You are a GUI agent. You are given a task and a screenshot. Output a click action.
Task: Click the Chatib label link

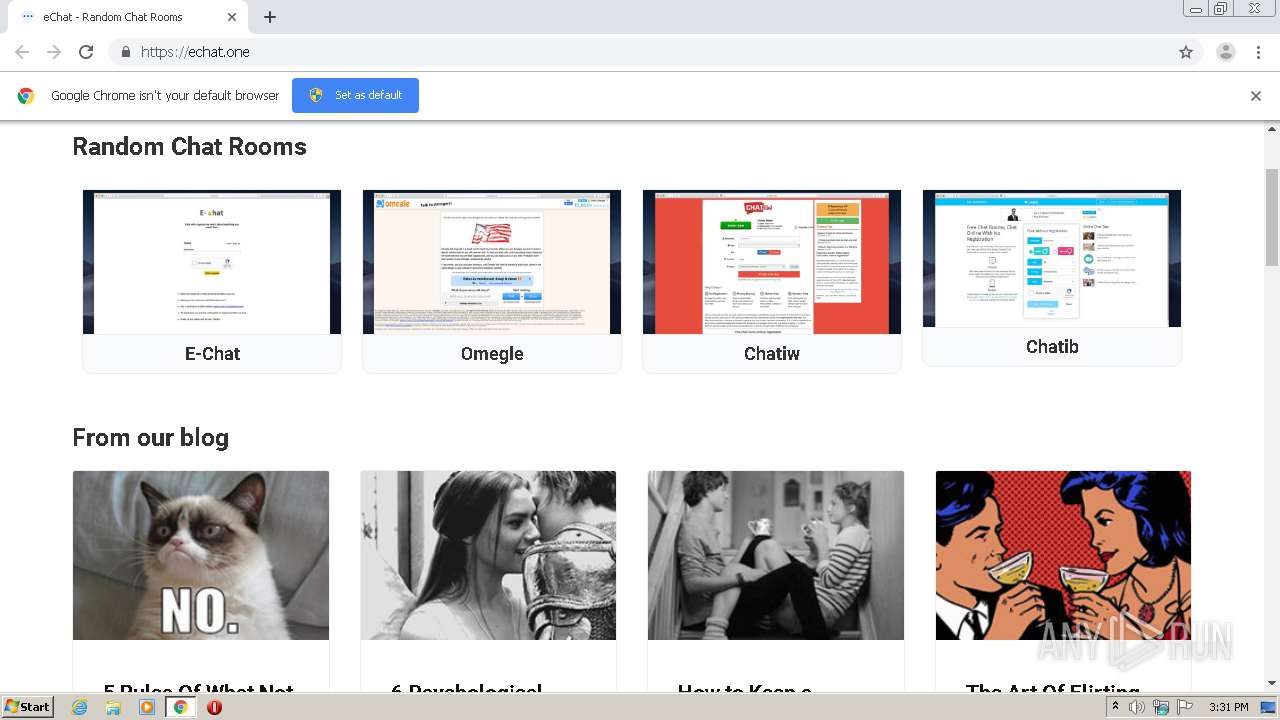(1052, 346)
